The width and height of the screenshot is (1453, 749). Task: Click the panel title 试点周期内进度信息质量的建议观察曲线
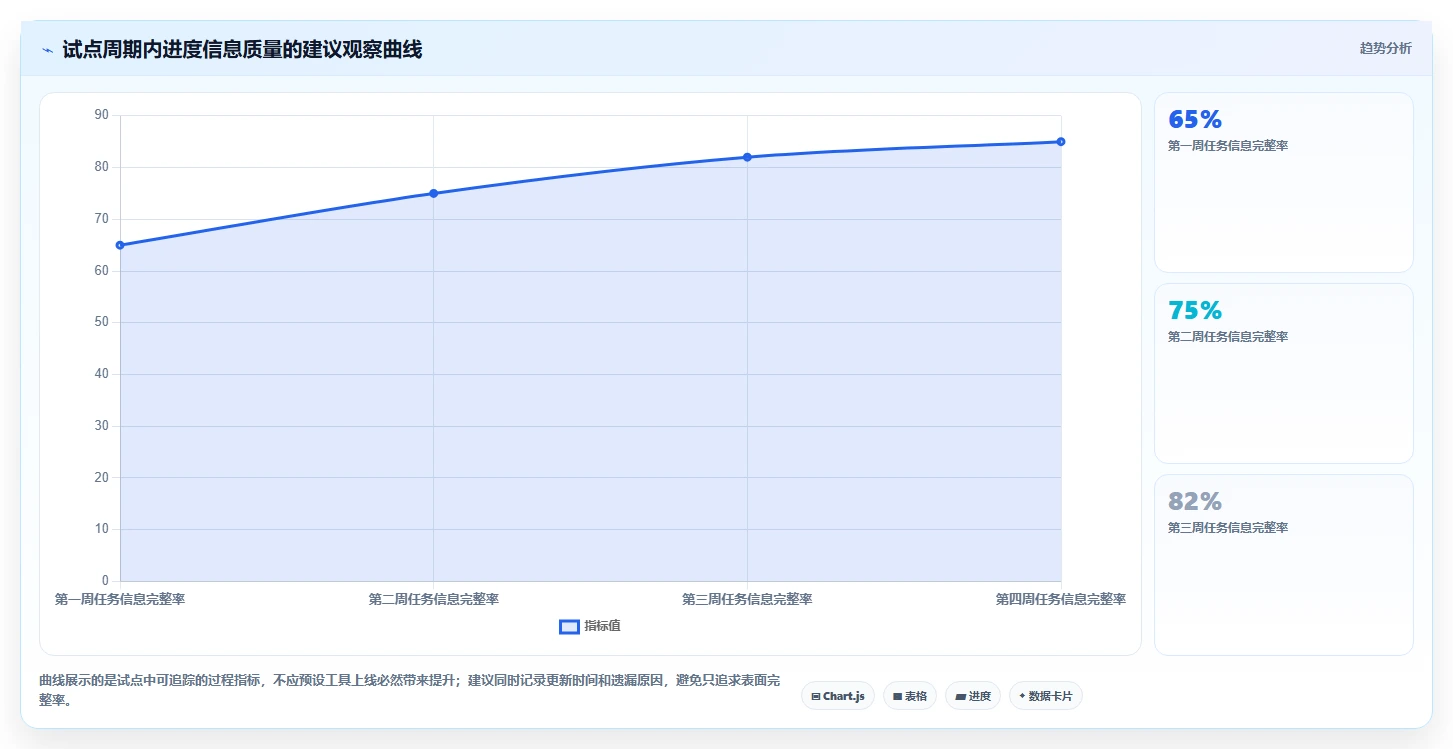242,49
